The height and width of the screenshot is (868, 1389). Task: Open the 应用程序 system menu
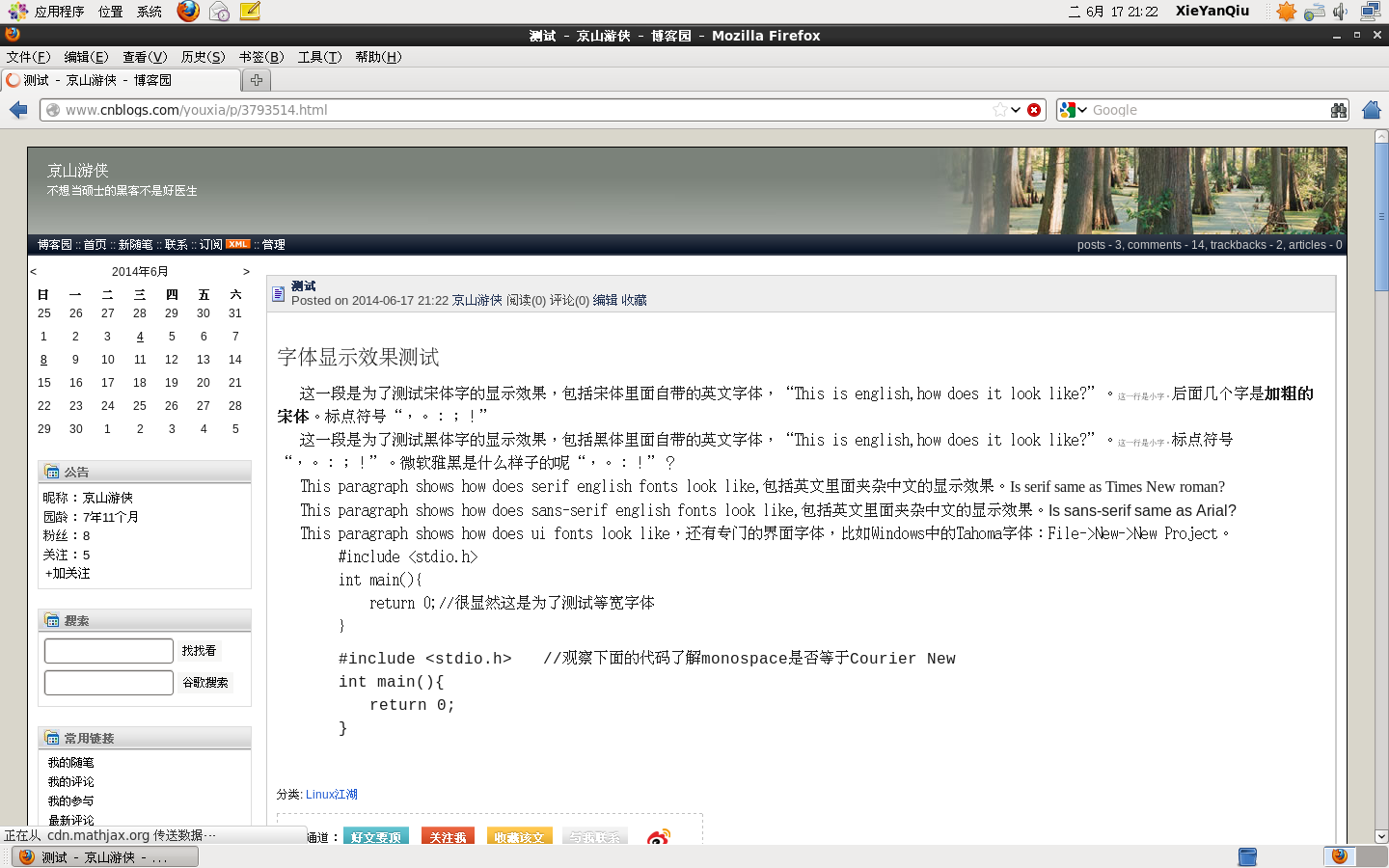click(x=59, y=12)
